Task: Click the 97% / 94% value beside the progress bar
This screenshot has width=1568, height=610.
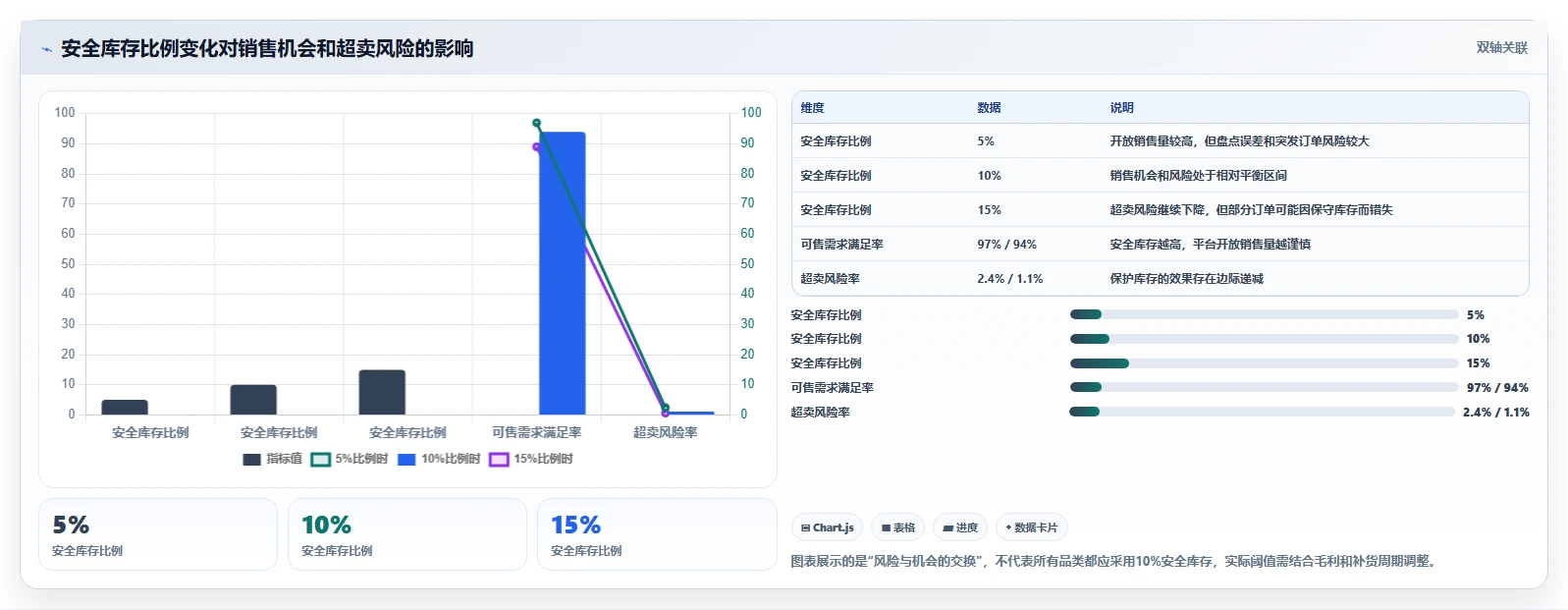Action: (x=1497, y=388)
